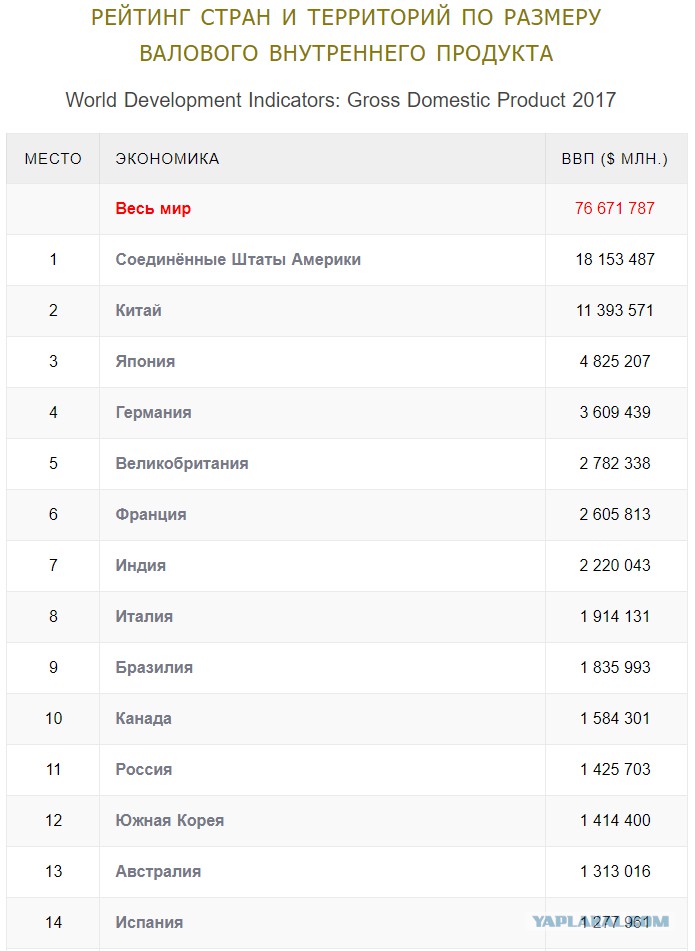
Task: Open the Бразилия link
Action: click(154, 667)
